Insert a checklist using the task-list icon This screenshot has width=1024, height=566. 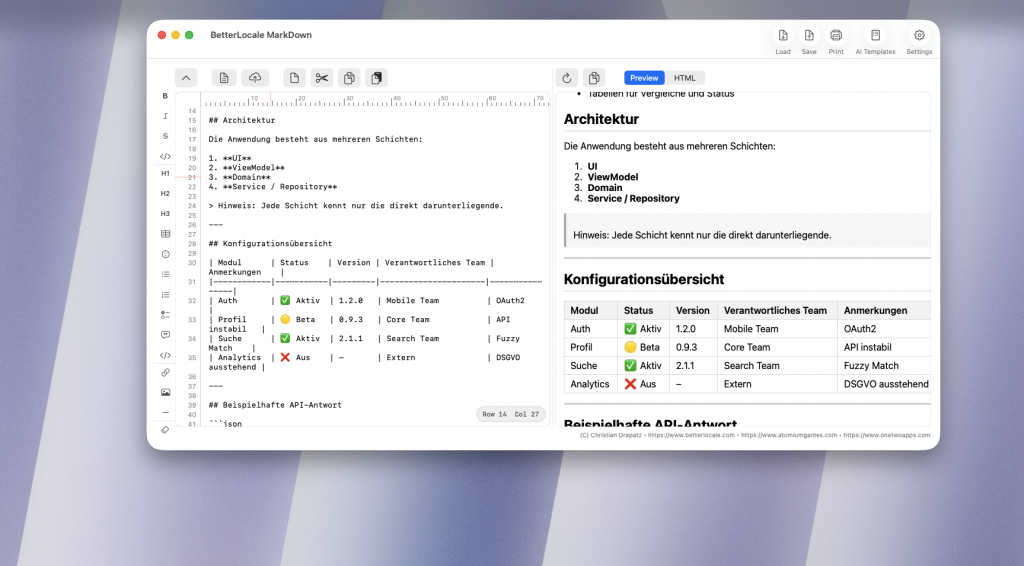point(165,314)
